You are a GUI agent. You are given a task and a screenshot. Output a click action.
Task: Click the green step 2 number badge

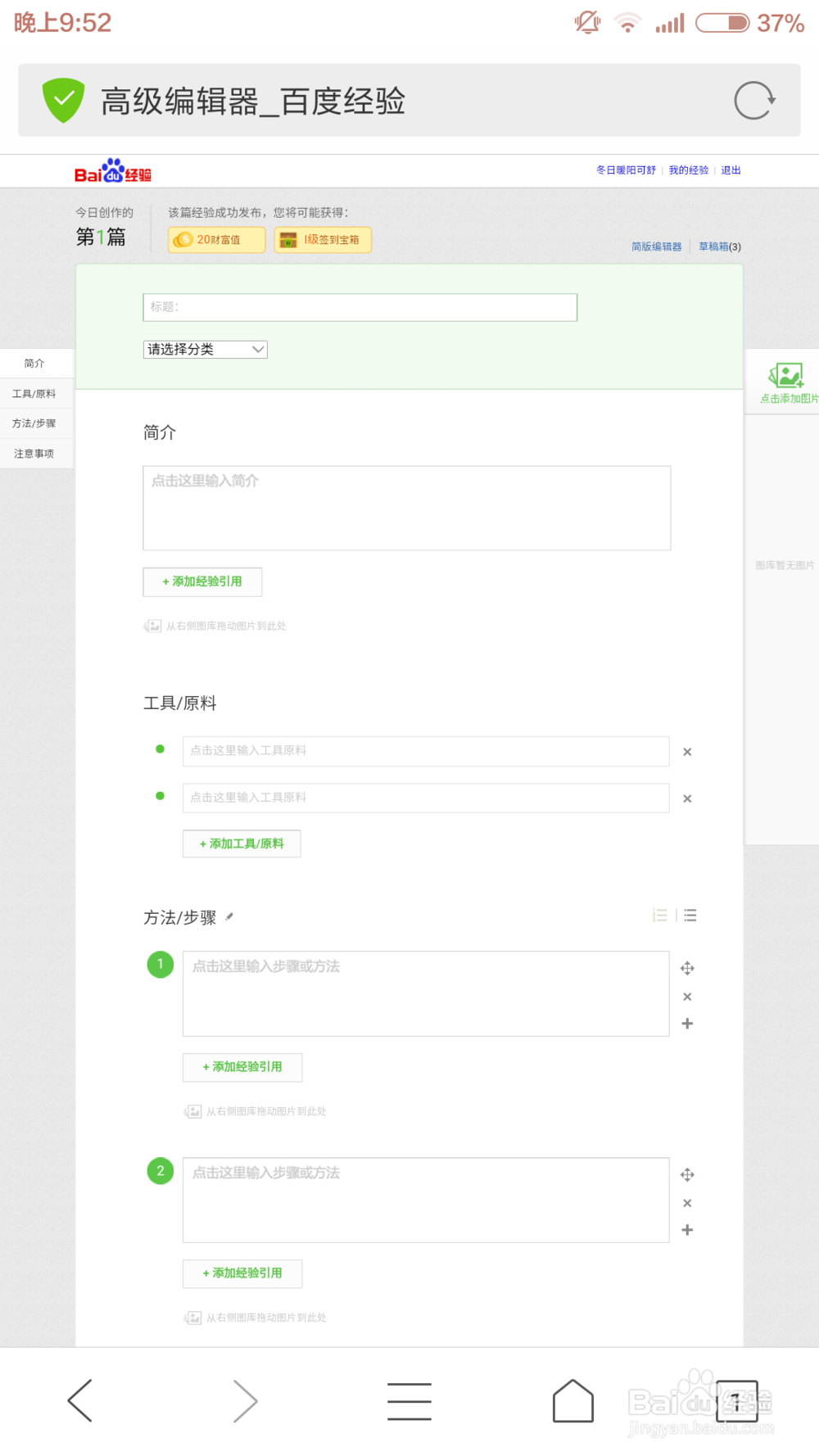pyautogui.click(x=161, y=1171)
